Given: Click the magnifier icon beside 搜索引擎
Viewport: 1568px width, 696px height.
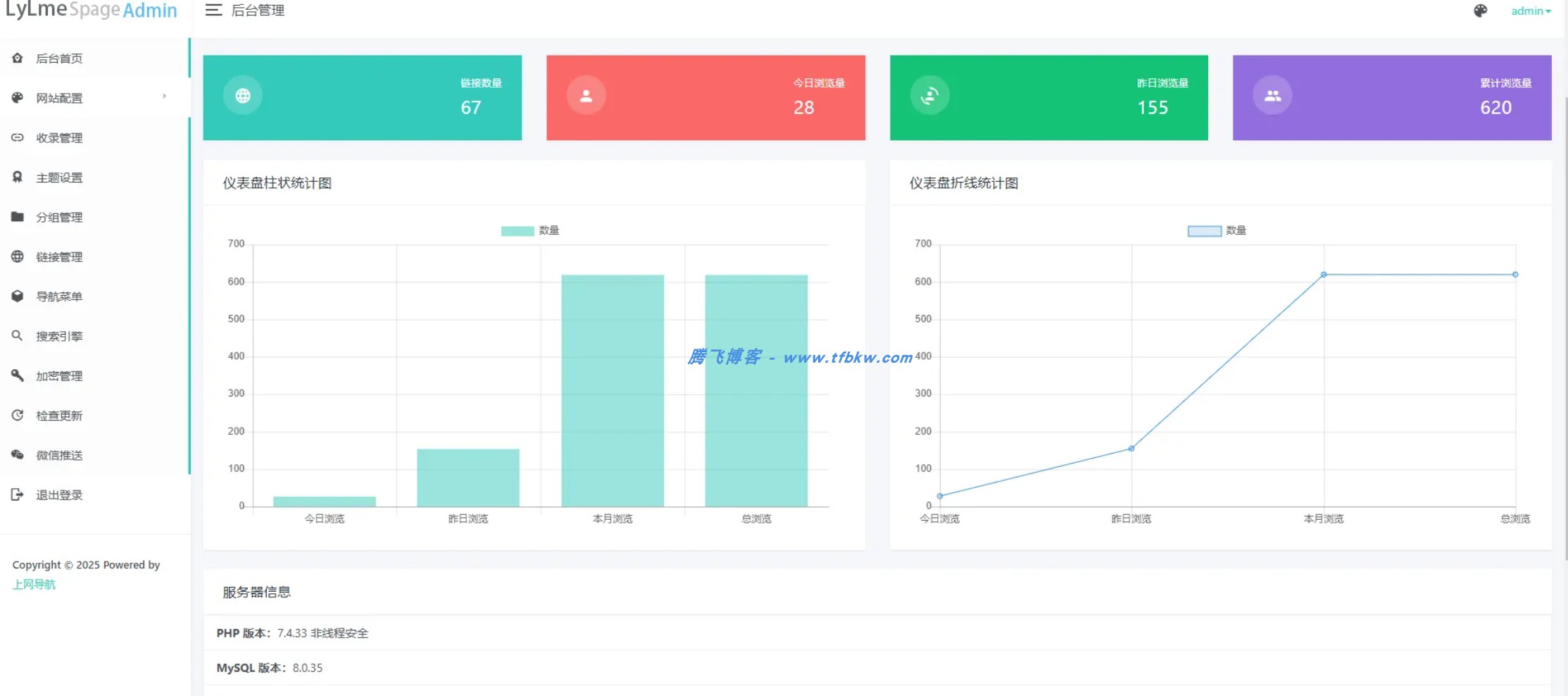Looking at the screenshot, I should (x=18, y=336).
